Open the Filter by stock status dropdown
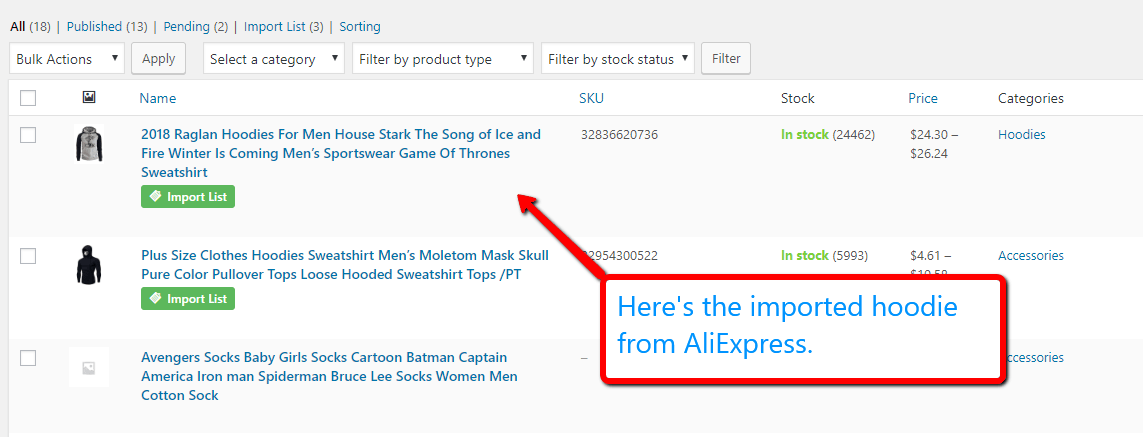This screenshot has height=437, width=1143. pyautogui.click(x=618, y=59)
